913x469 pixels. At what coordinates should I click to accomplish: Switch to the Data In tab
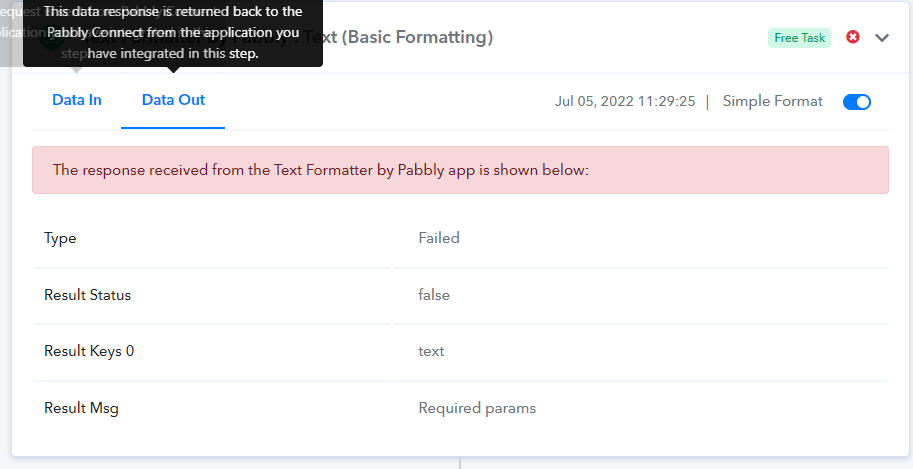pyautogui.click(x=77, y=100)
